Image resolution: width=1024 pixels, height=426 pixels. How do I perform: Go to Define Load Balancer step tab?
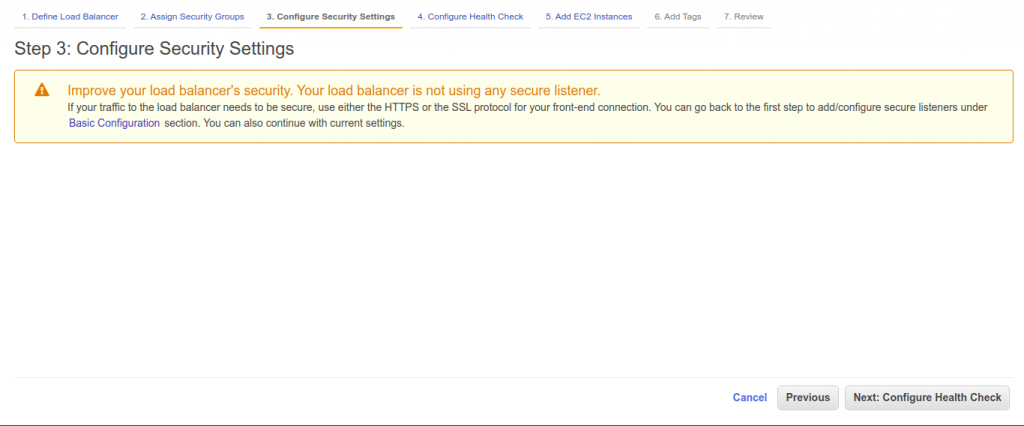tap(70, 17)
